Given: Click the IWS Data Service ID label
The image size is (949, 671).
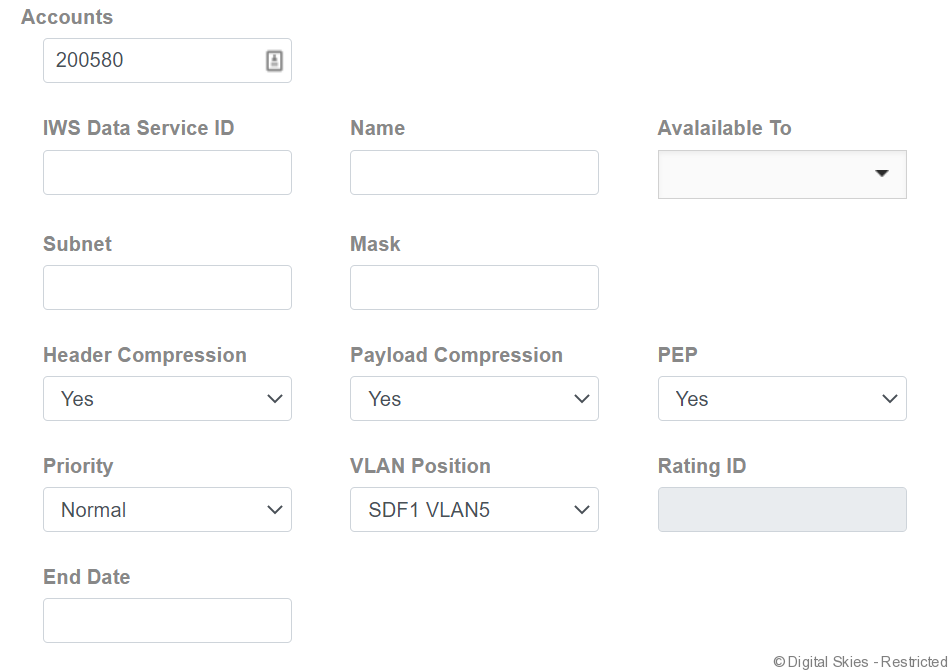Looking at the screenshot, I should 139,128.
